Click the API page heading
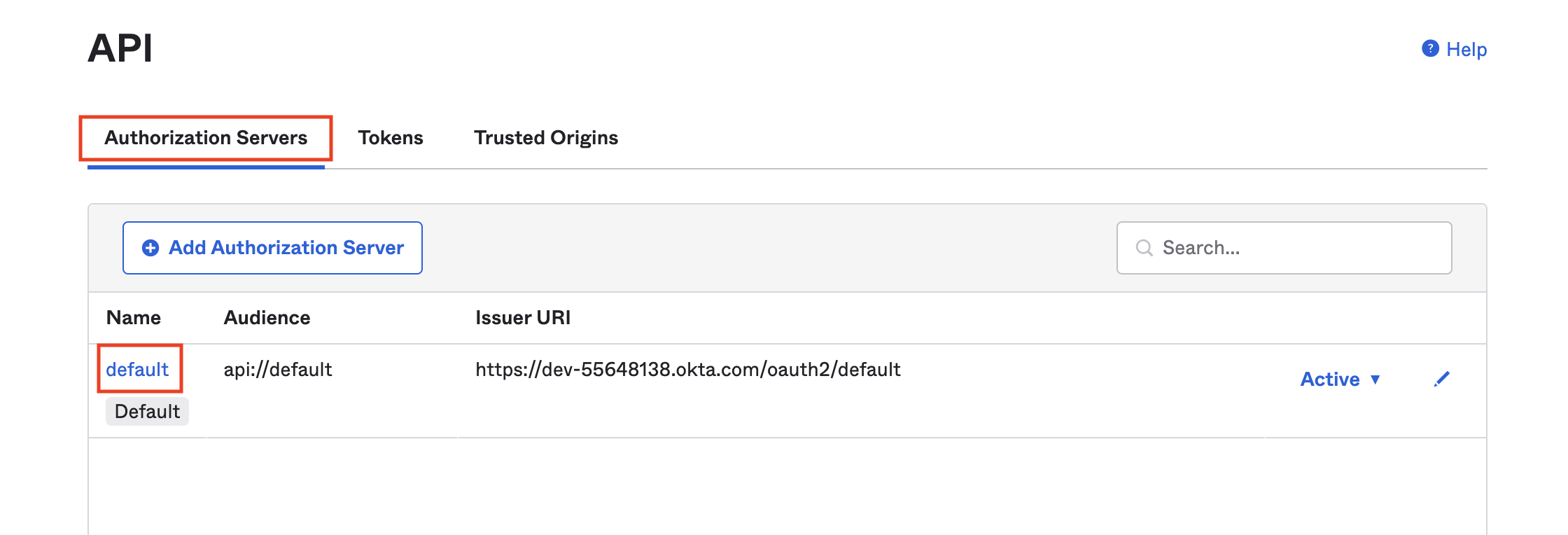Screen dimensions: 1568x535 tap(120, 48)
